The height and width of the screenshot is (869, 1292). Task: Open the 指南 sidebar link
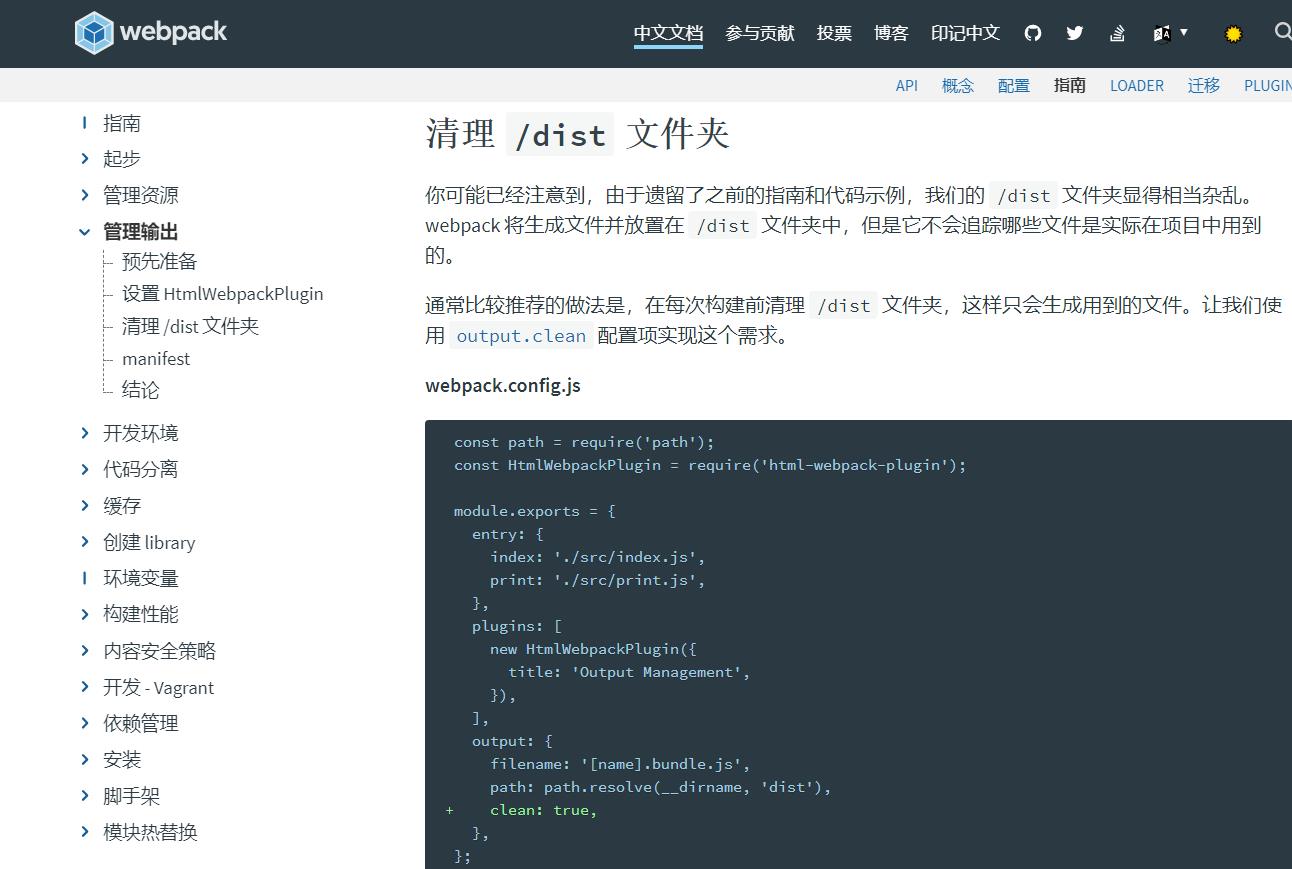[122, 123]
